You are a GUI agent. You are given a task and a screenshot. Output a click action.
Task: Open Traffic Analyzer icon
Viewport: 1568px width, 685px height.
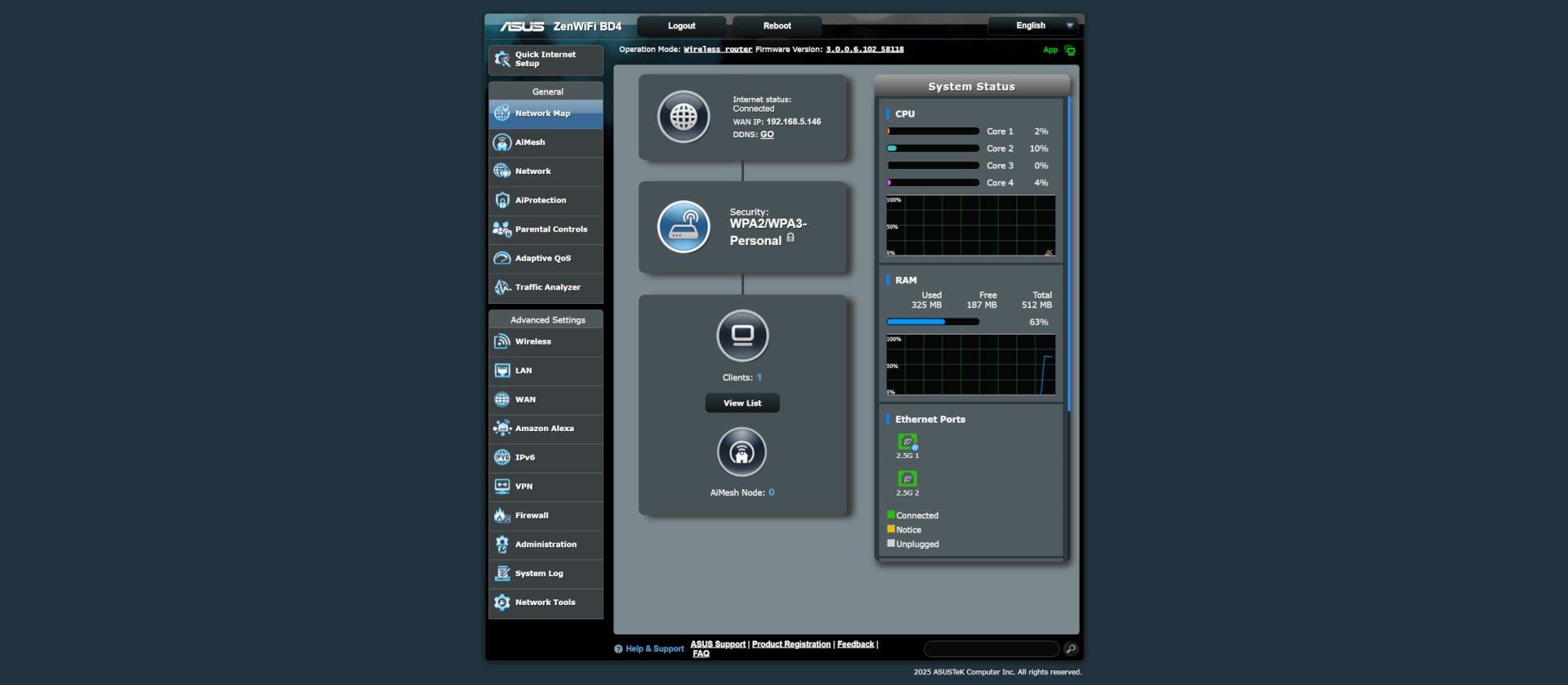(x=502, y=287)
